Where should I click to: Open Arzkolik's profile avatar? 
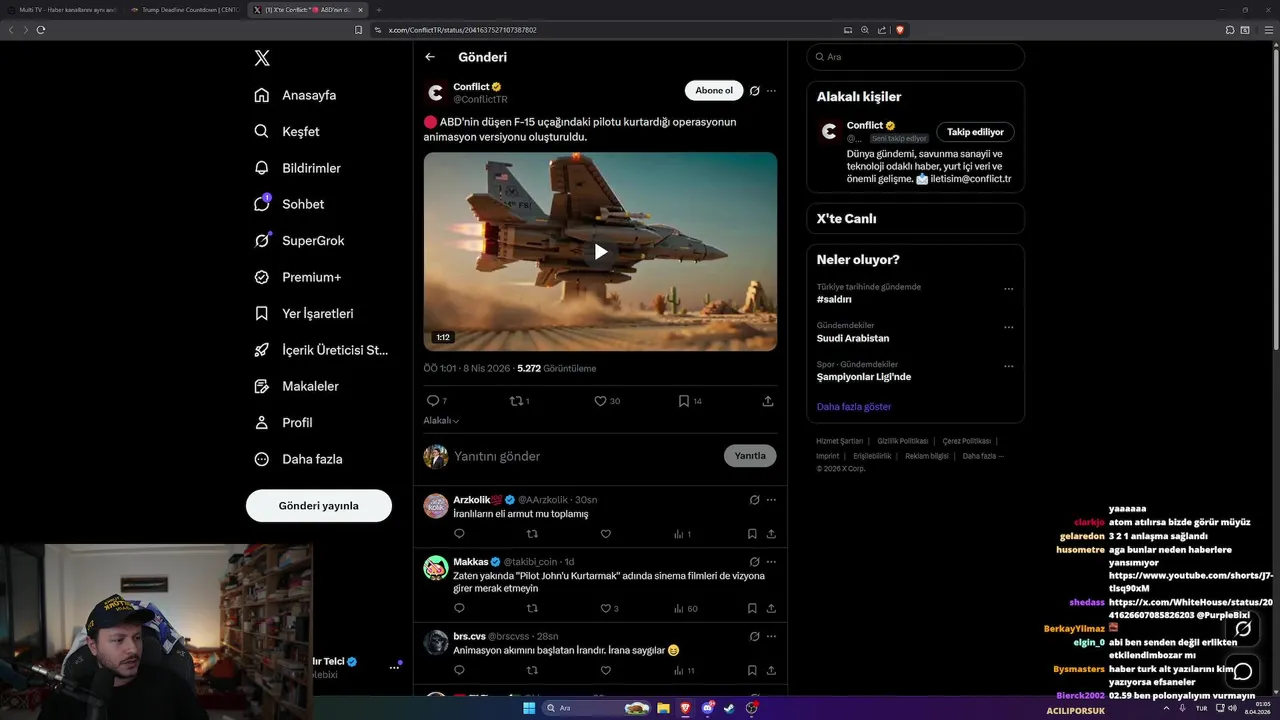(436, 506)
